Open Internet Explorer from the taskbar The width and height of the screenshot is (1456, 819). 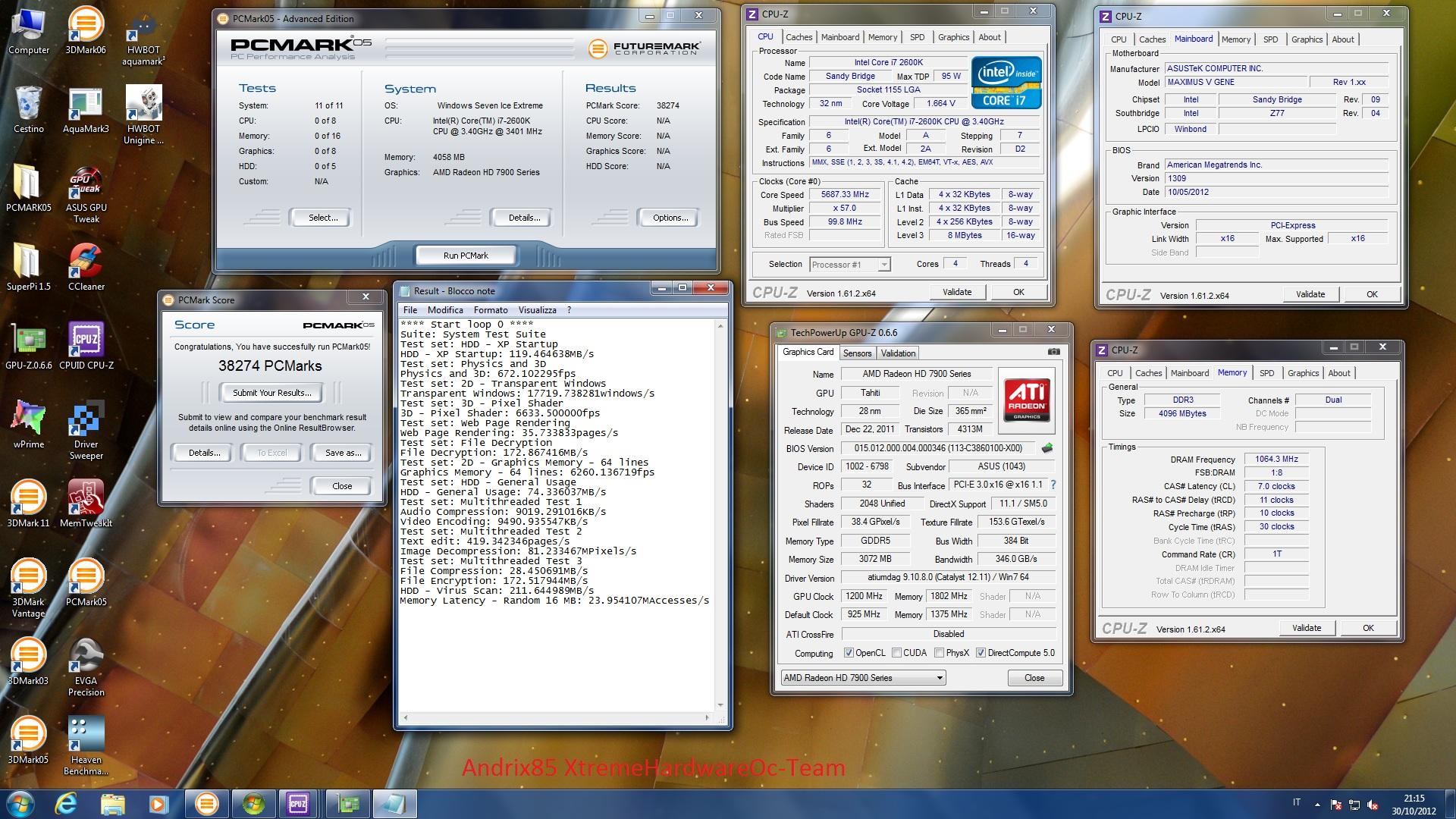[x=67, y=803]
